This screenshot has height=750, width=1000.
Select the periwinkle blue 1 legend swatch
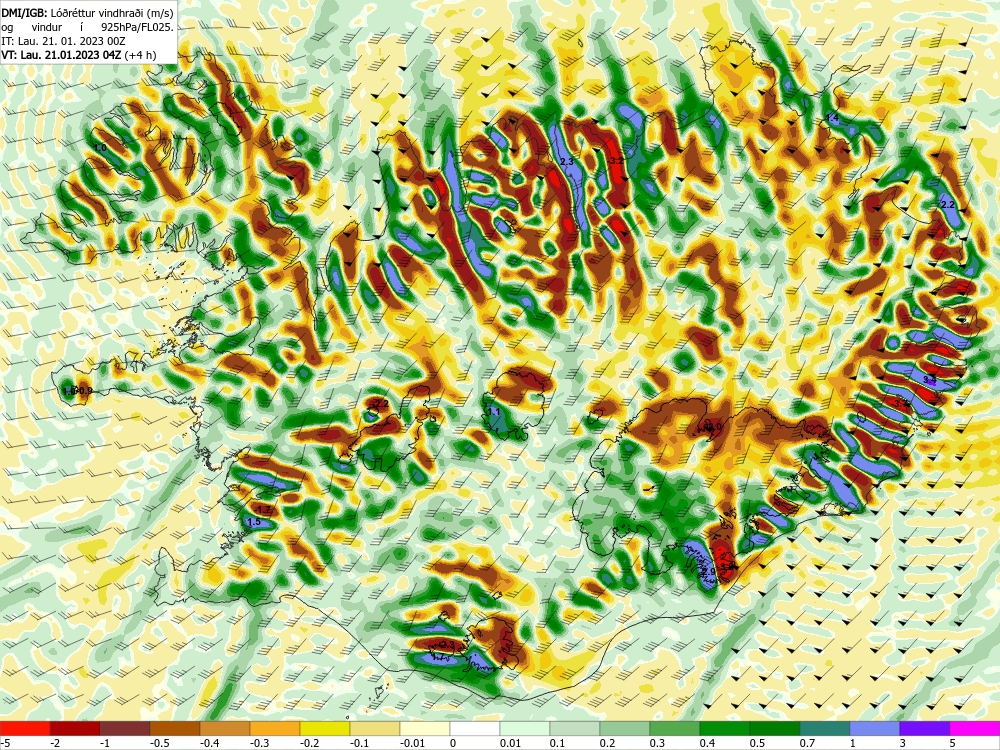[875, 728]
